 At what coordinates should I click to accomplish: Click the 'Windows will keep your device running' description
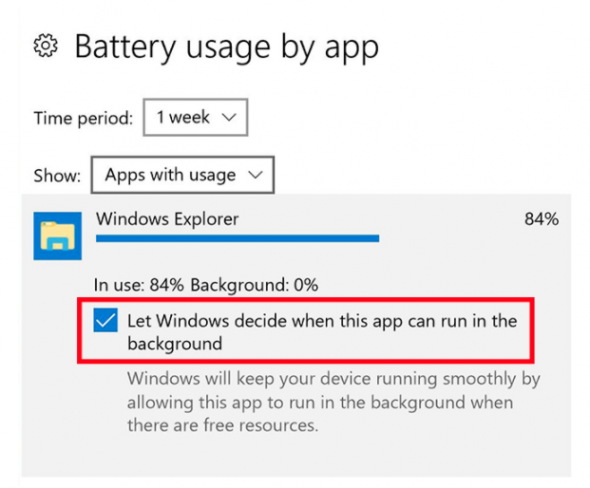pyautogui.click(x=333, y=379)
